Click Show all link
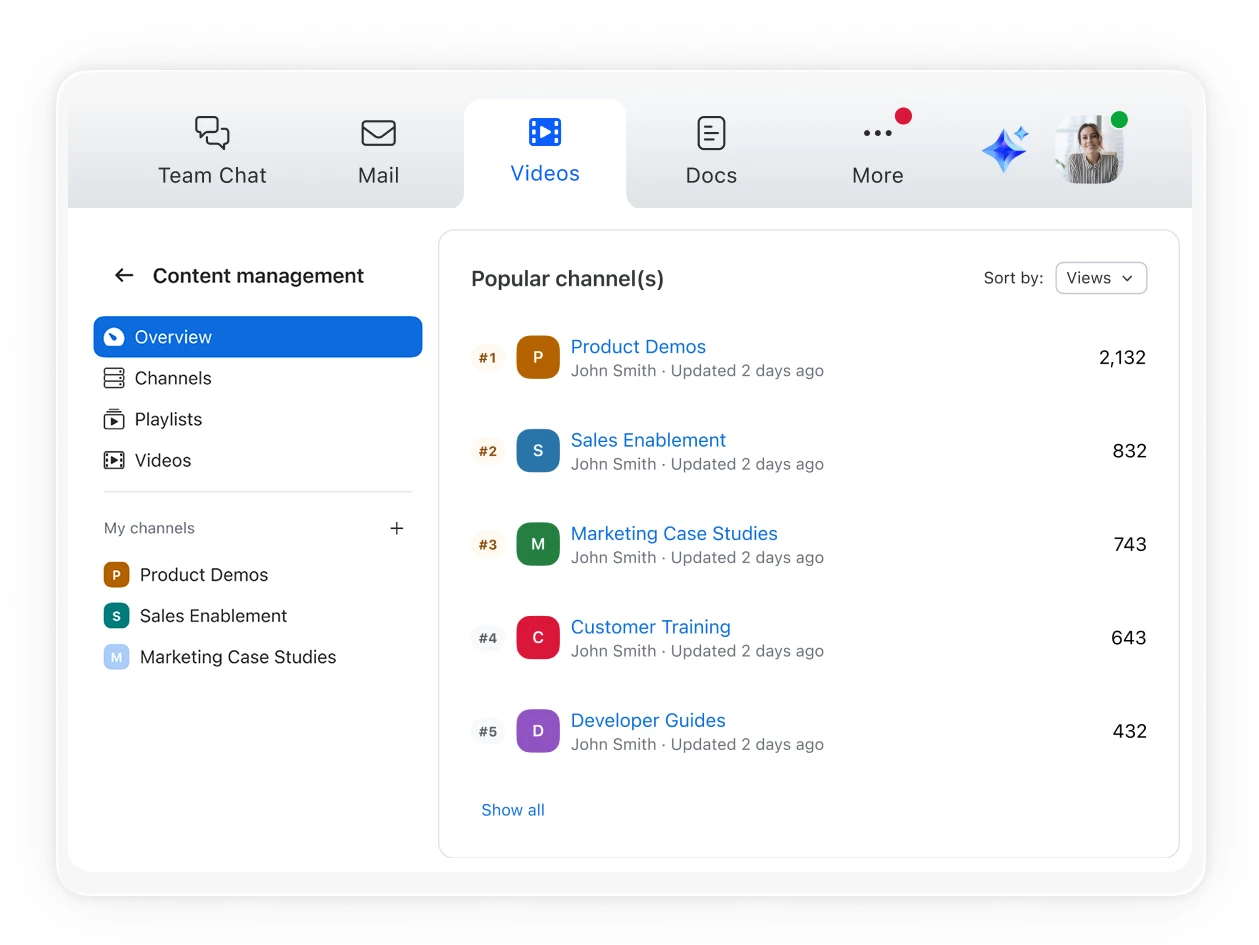The width and height of the screenshot is (1259, 945). tap(513, 810)
